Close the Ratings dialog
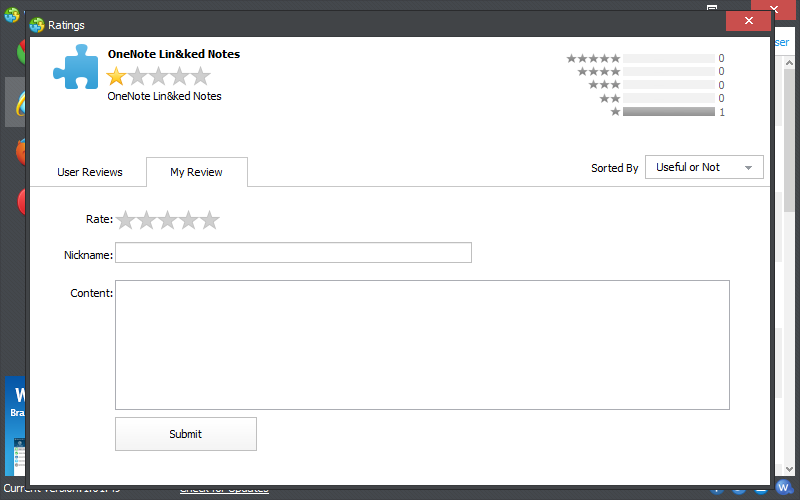This screenshot has height=500, width=800. [748, 20]
